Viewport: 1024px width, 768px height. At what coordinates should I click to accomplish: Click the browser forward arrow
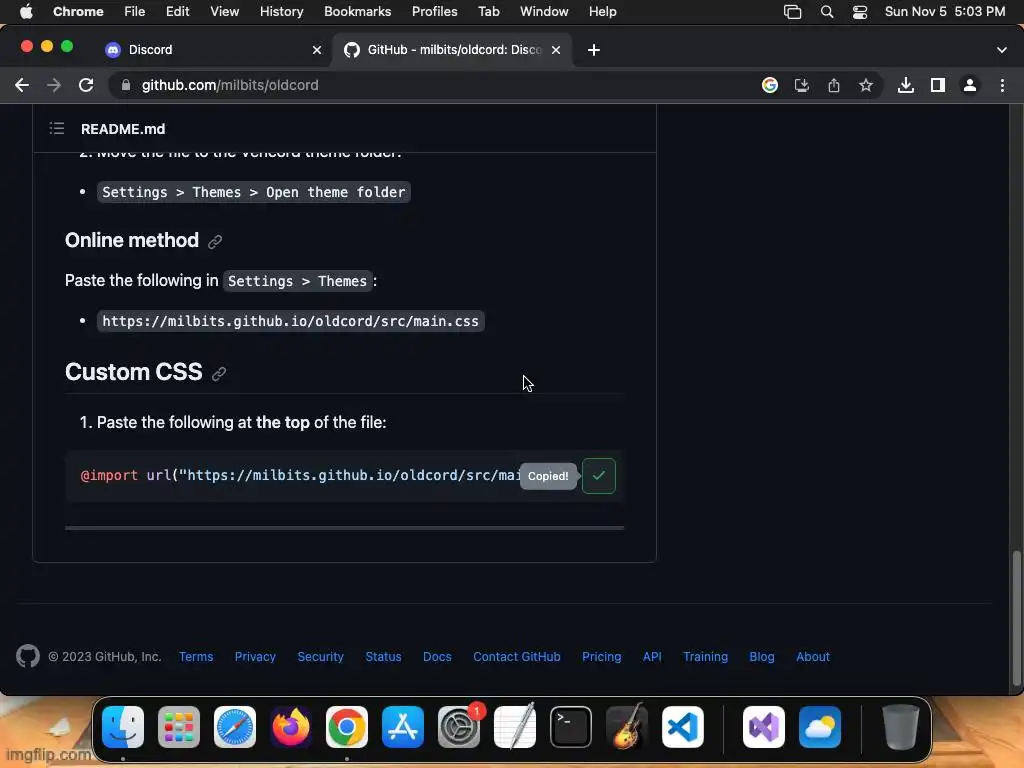pos(54,85)
